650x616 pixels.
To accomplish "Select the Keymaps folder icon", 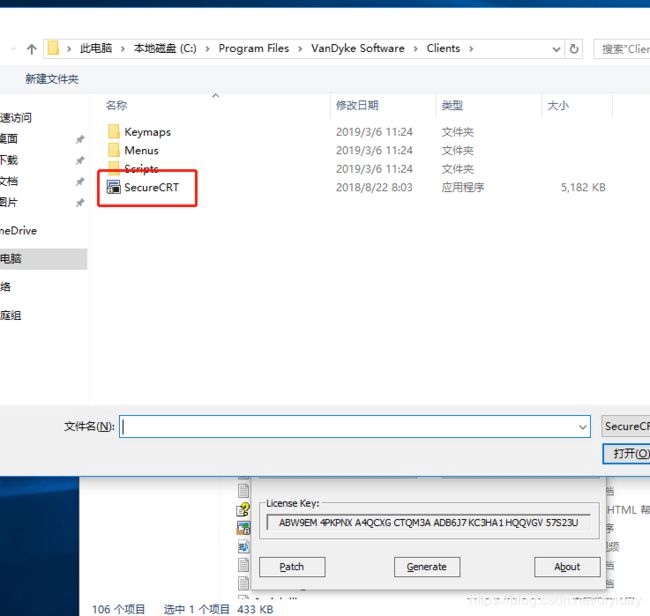I will pyautogui.click(x=114, y=131).
